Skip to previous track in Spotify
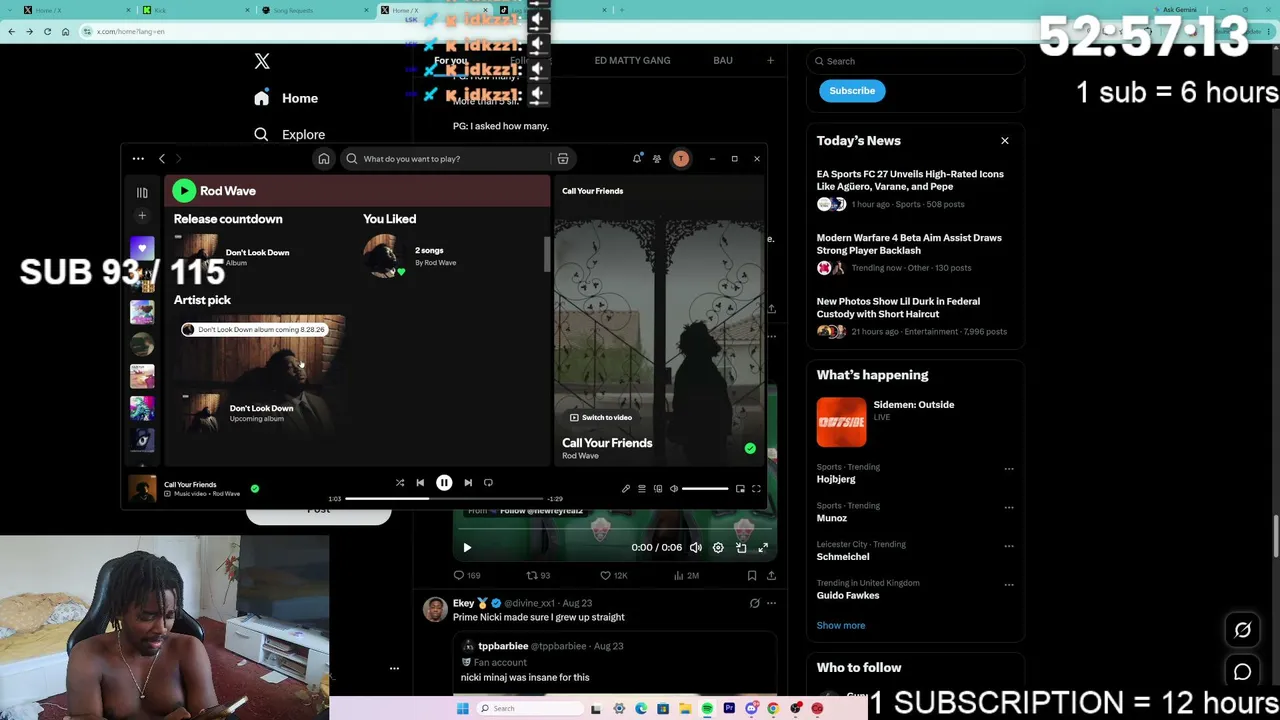 point(420,483)
